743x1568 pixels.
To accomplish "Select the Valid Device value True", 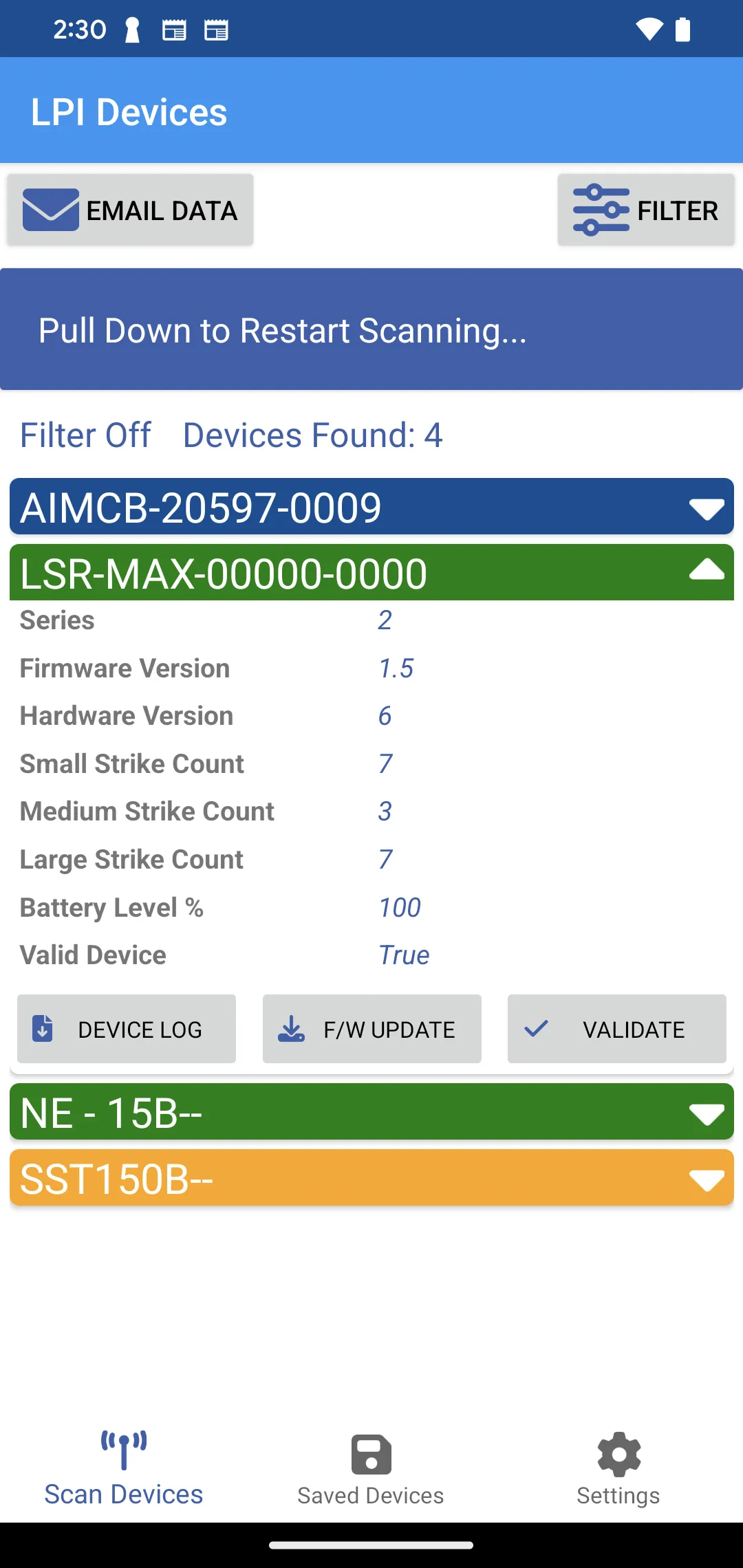I will point(404,955).
